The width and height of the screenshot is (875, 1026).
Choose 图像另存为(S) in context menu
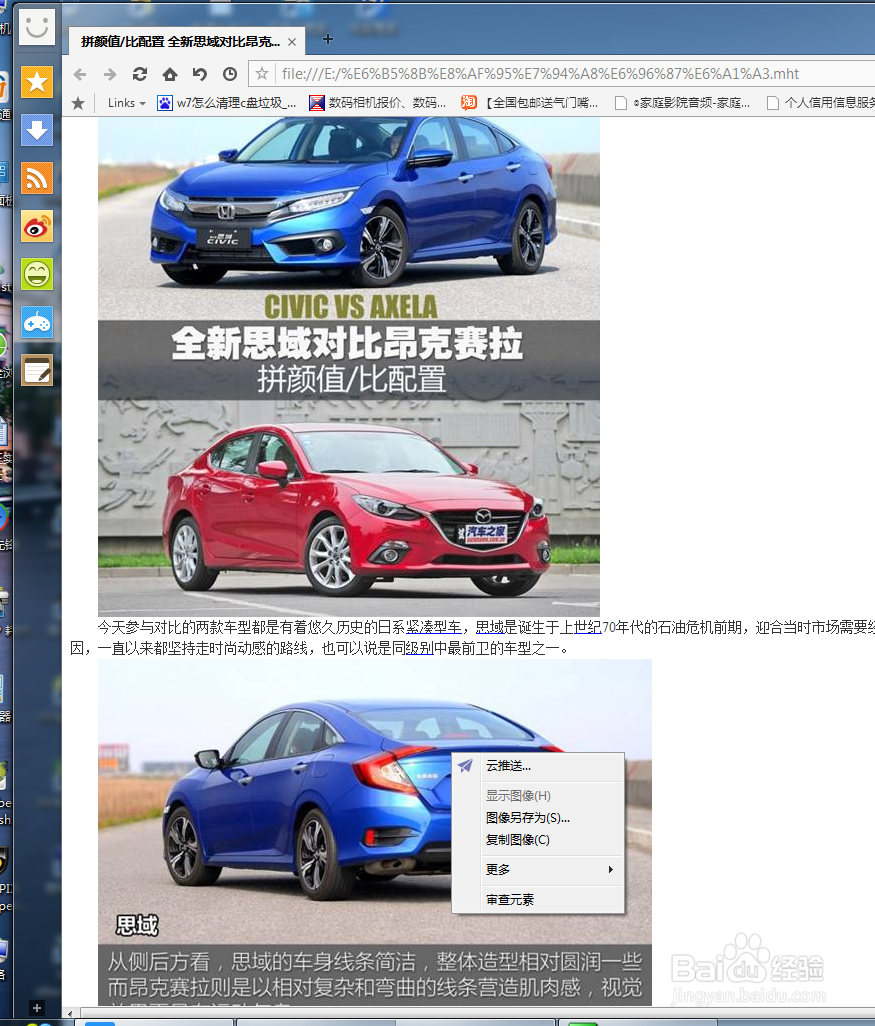538,818
